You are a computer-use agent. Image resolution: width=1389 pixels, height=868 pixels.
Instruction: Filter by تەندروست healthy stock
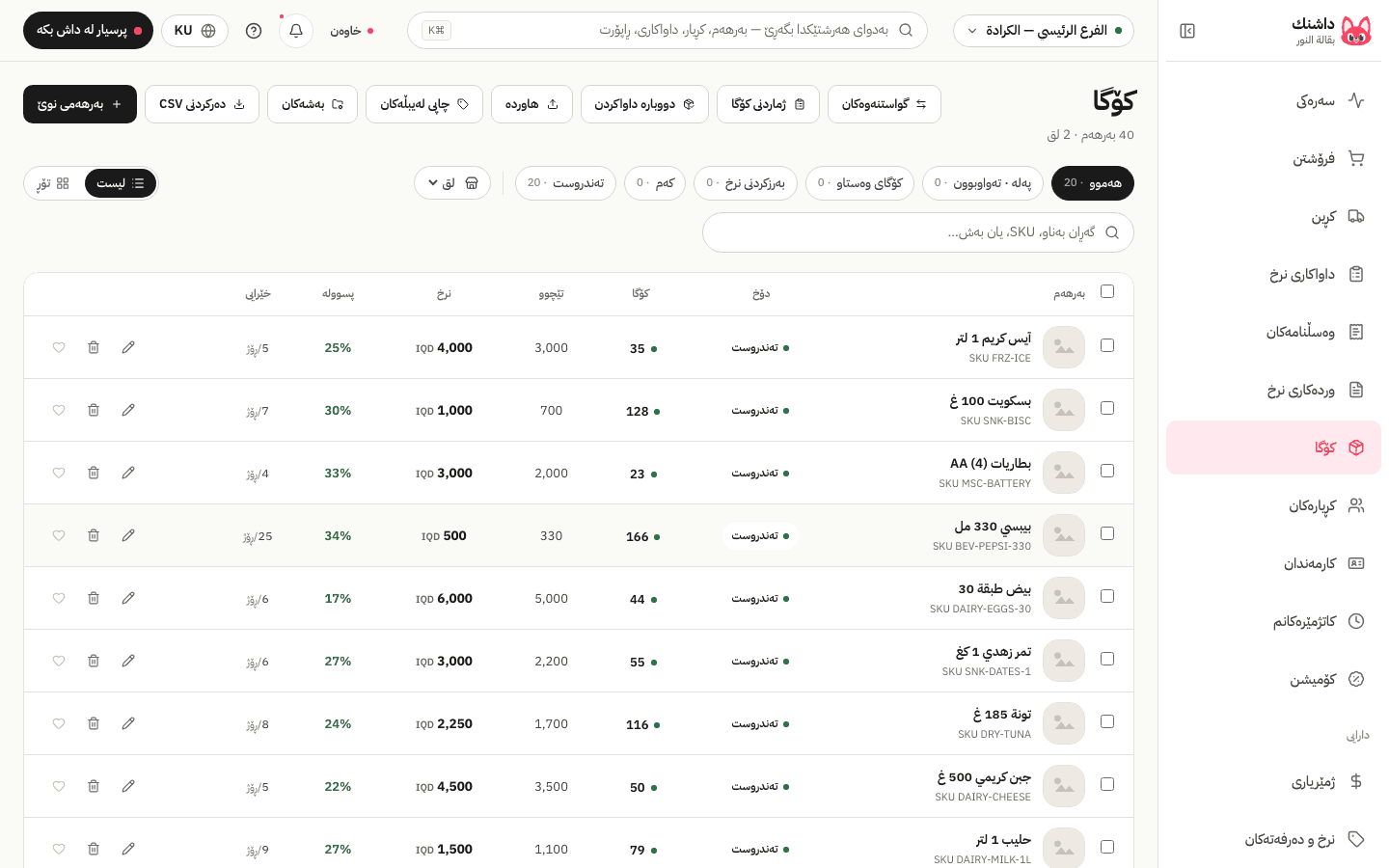click(565, 183)
